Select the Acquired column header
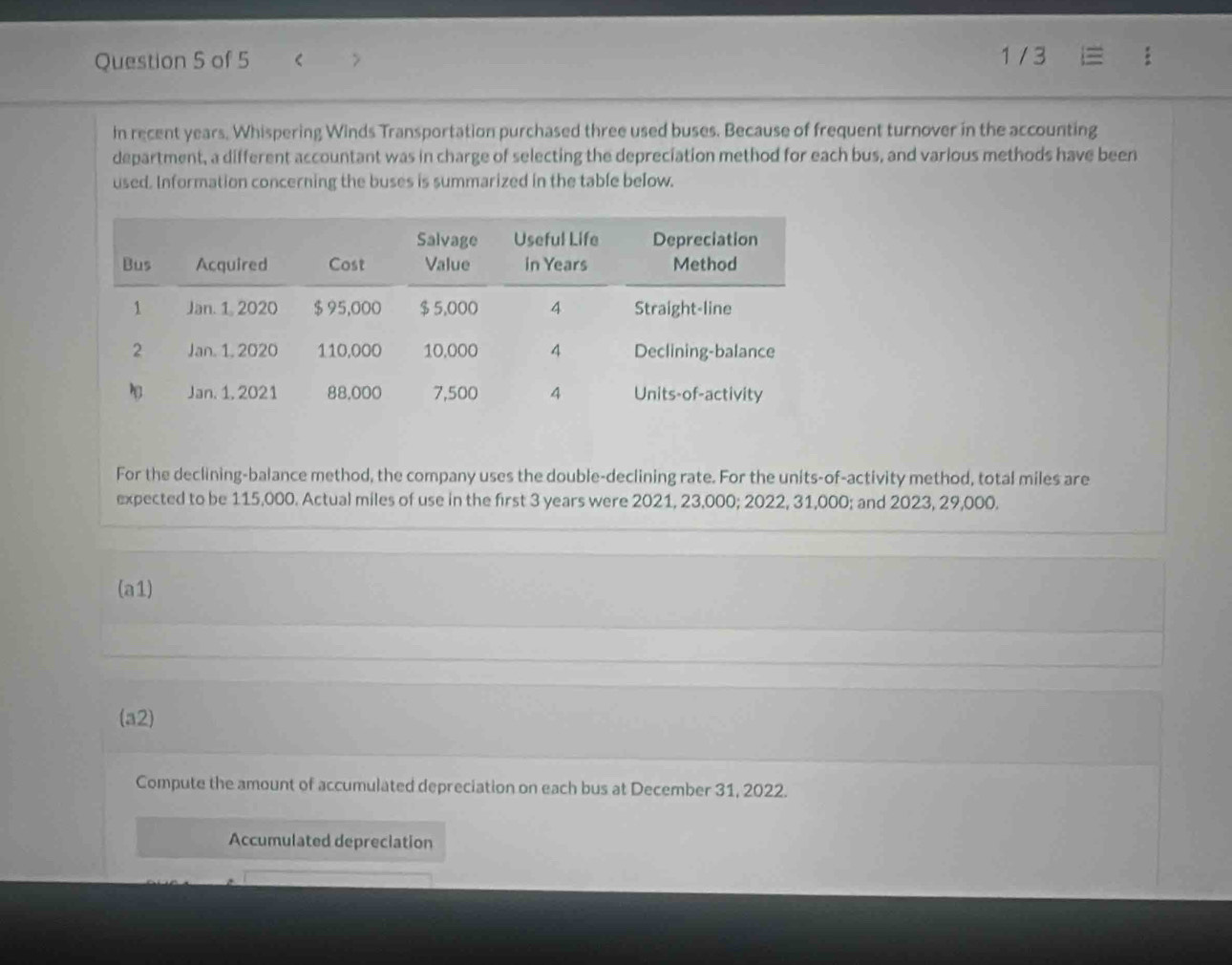Viewport: 1232px width, 965px height. [231, 265]
